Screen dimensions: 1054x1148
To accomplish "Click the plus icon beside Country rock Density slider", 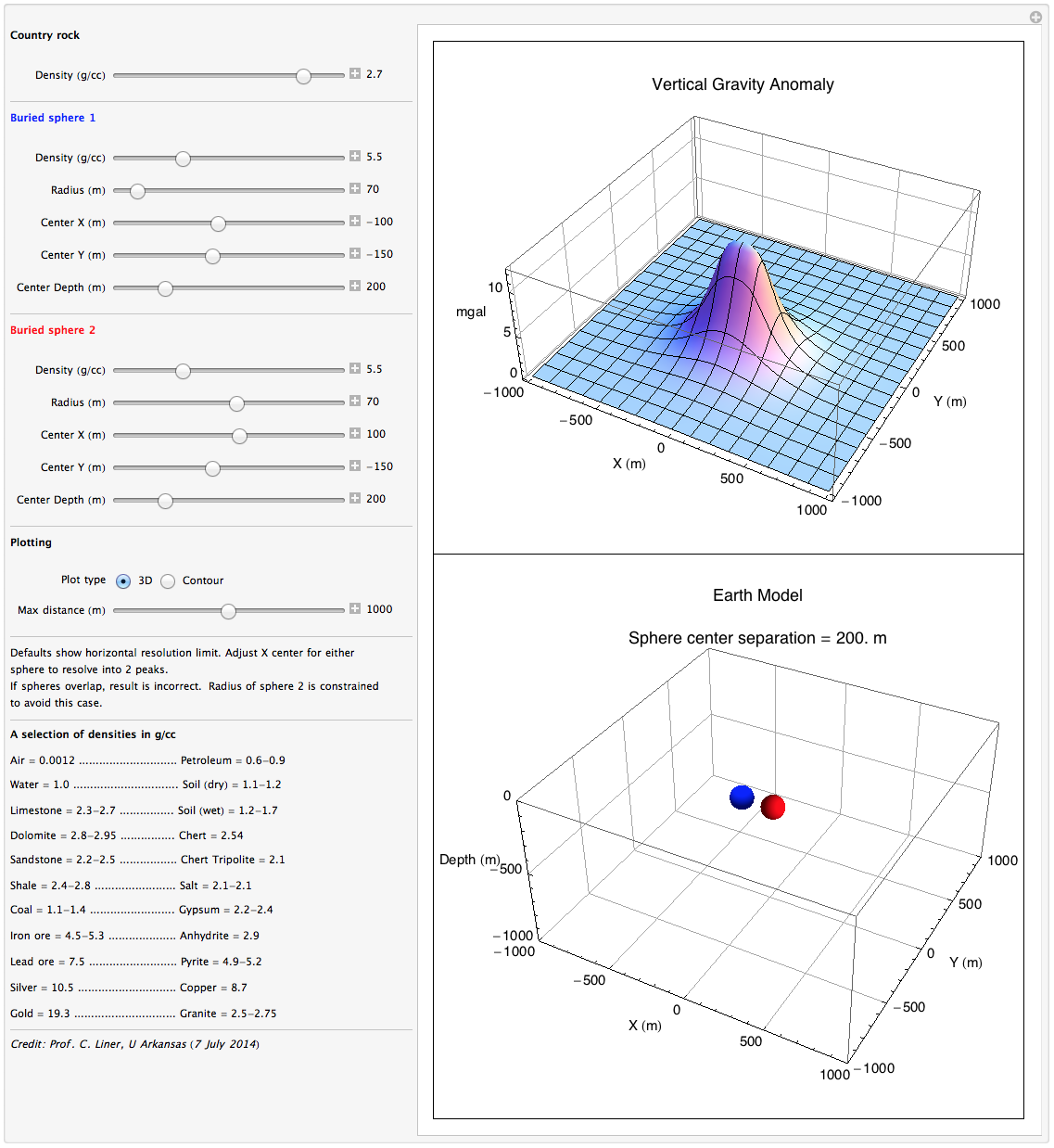I will [x=354, y=75].
